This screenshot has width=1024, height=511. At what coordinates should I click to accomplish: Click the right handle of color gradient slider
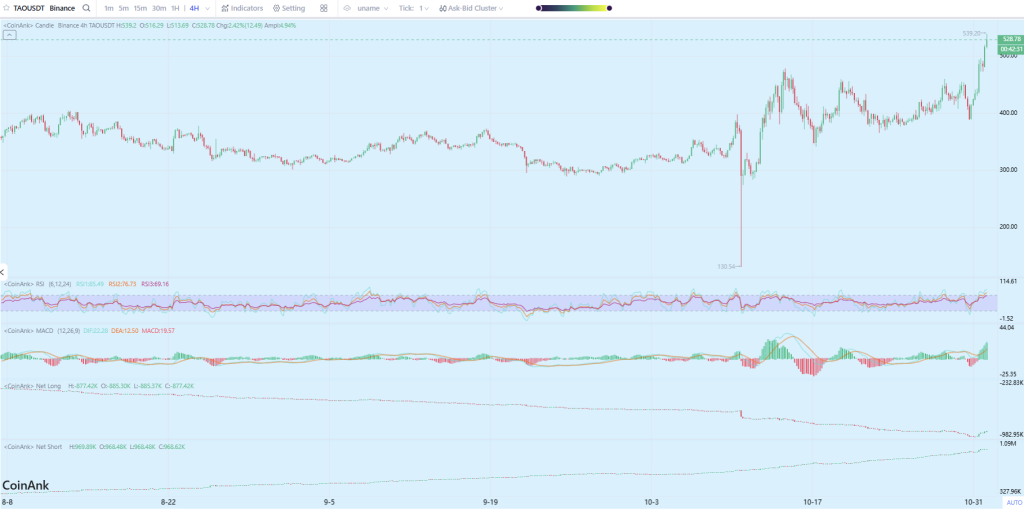point(606,8)
